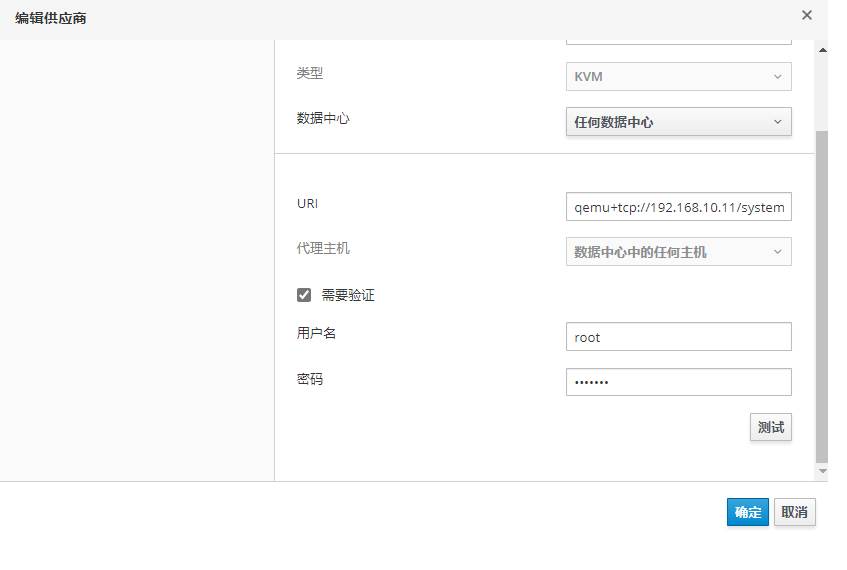Focus the URI field containing qemu+tcp address

[678, 207]
